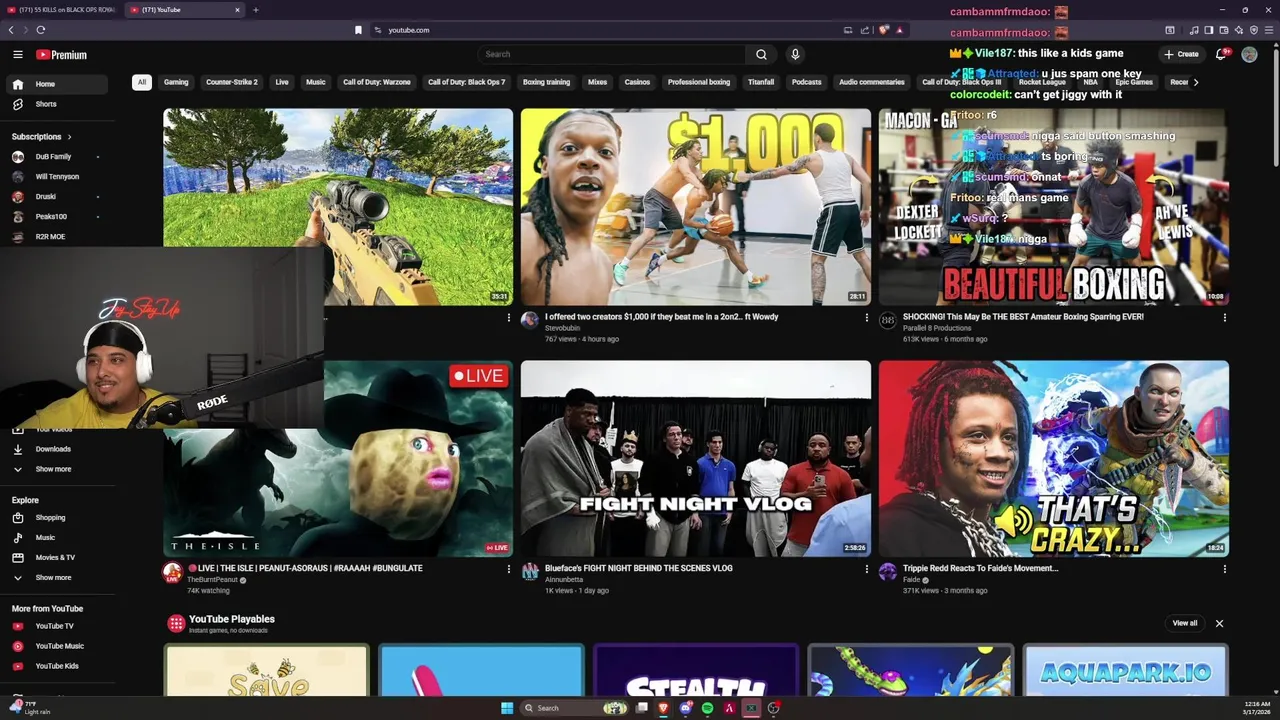Open the browser main menu icon
Screen dimensions: 1280x720
(x=1269, y=30)
